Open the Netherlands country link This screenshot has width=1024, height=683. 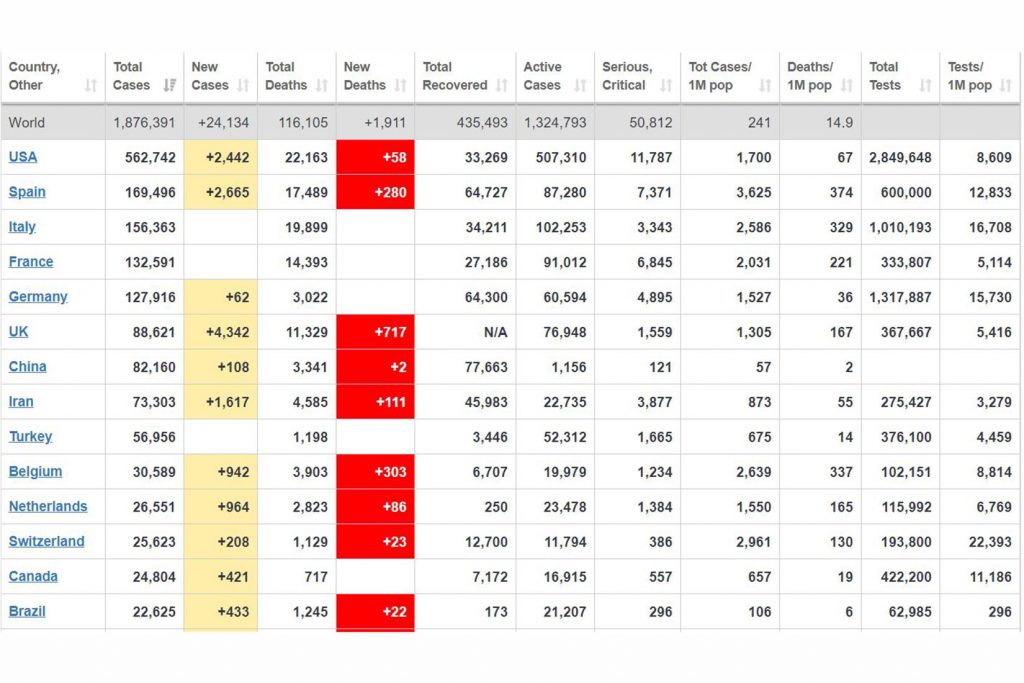coord(48,506)
